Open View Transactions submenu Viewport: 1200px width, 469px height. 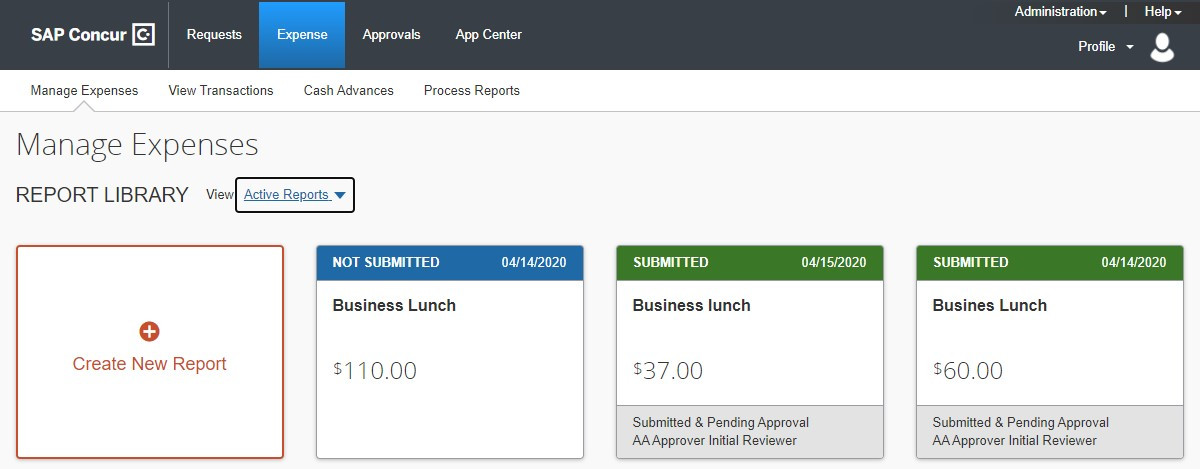221,91
